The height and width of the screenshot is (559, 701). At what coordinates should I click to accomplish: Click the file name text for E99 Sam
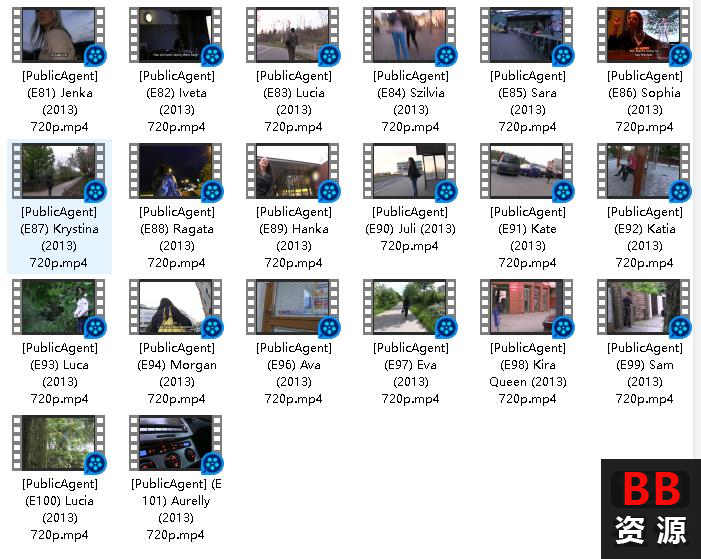[645, 373]
